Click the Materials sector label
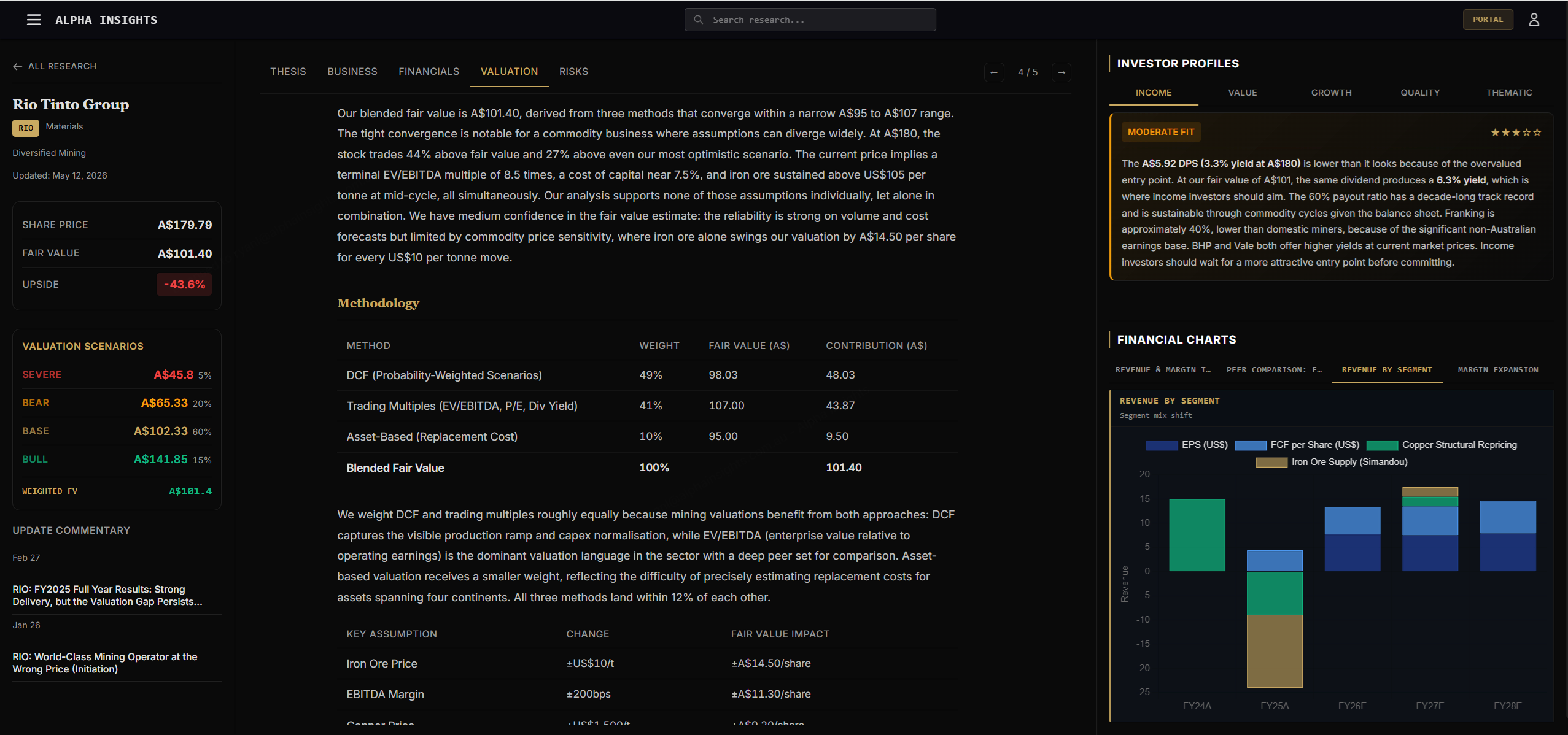This screenshot has width=1568, height=735. coord(64,126)
